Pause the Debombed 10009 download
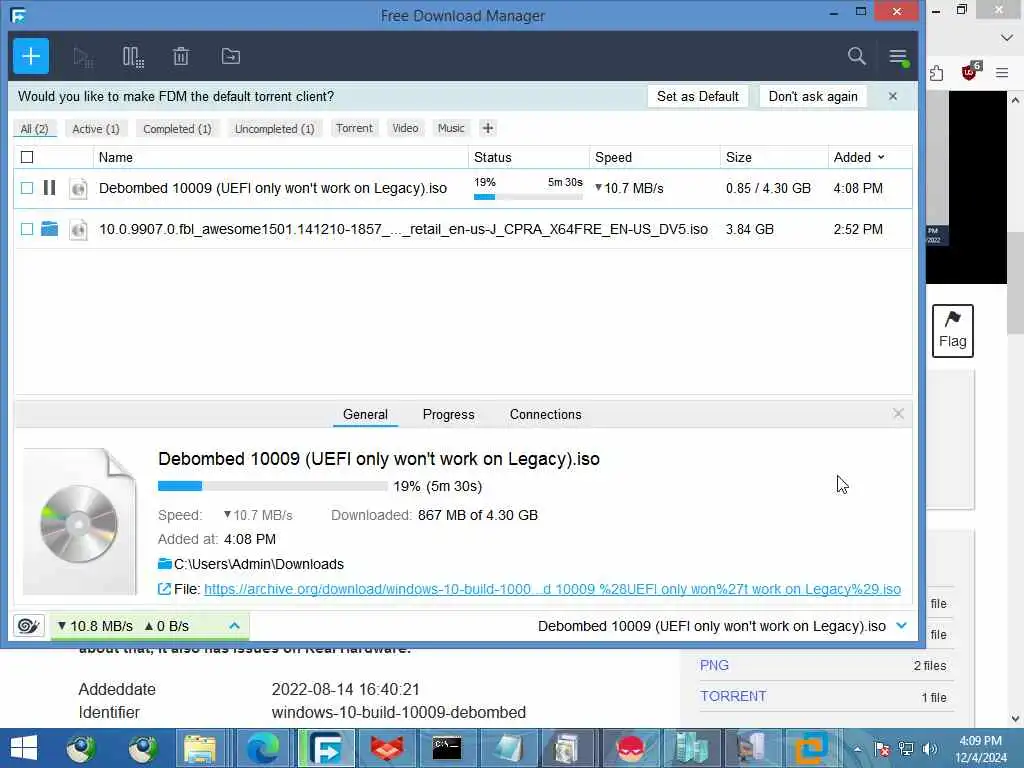 point(49,188)
